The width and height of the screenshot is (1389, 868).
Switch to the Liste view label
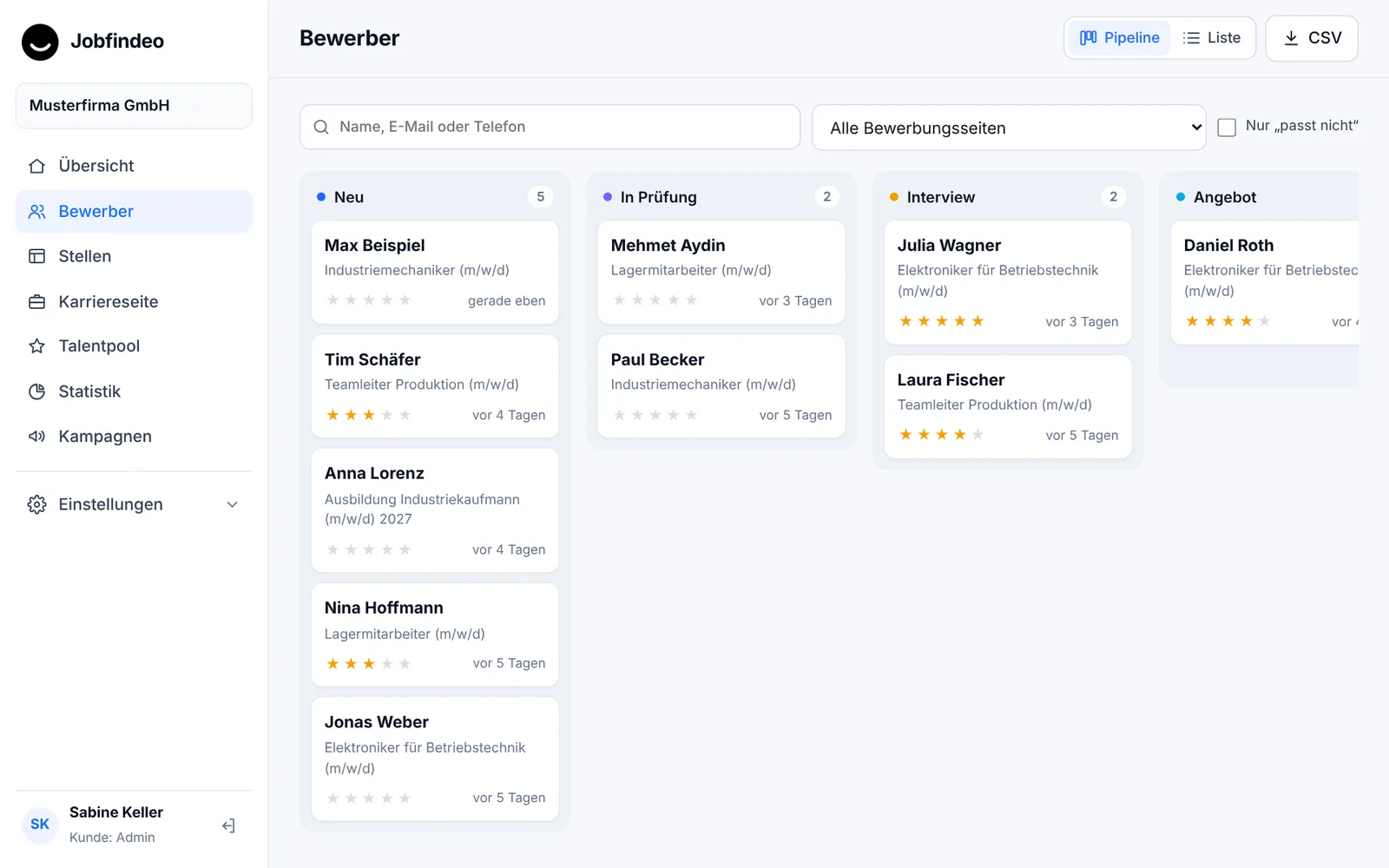coord(1224,38)
